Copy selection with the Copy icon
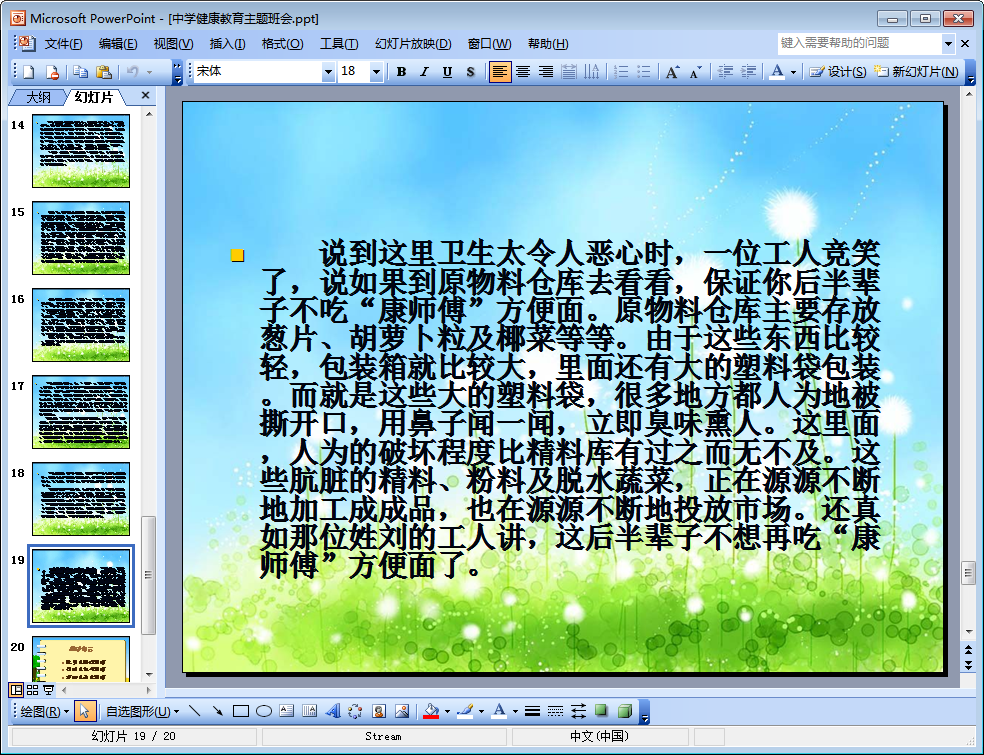The width and height of the screenshot is (984, 755). (80, 72)
